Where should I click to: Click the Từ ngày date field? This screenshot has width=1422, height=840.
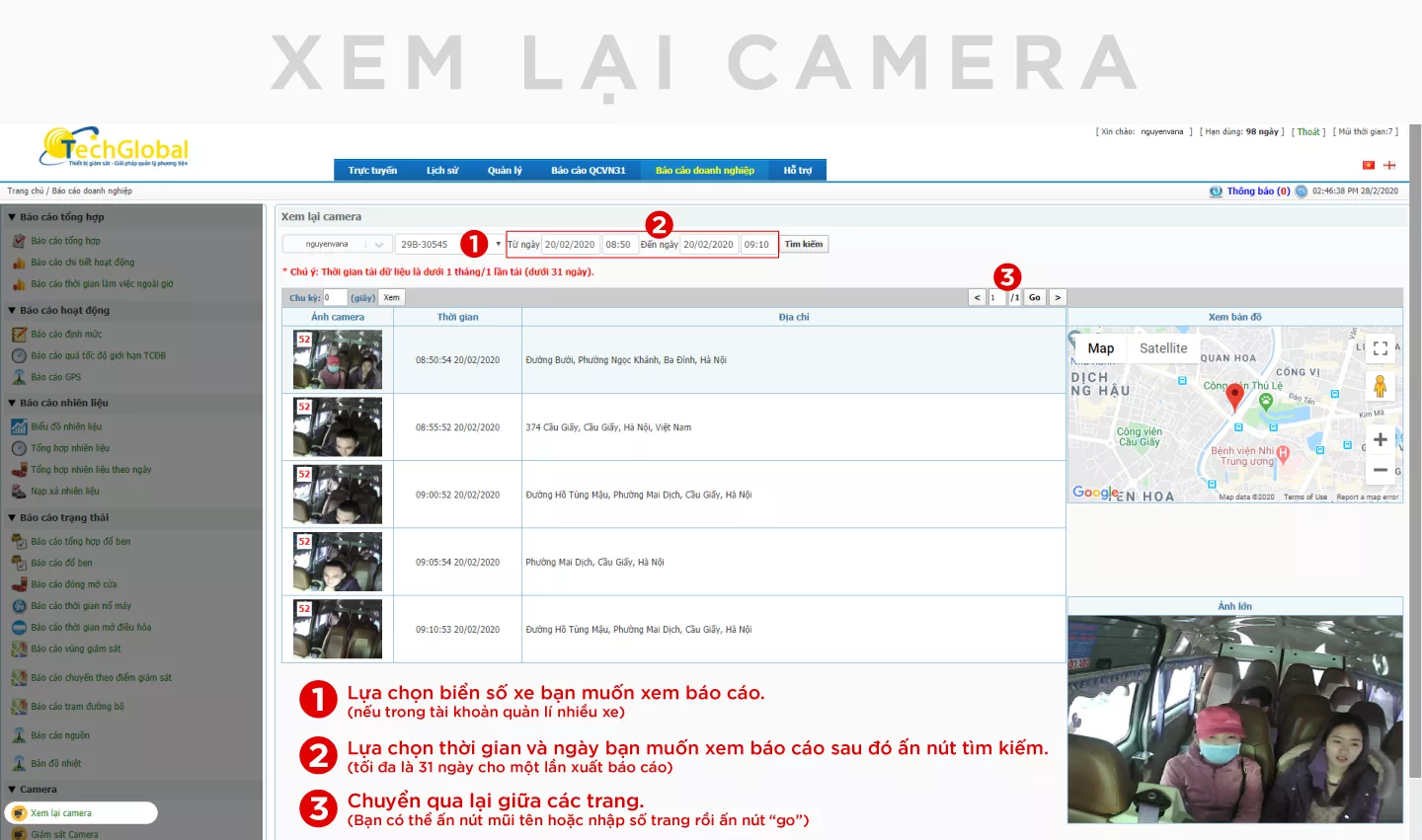(x=570, y=245)
